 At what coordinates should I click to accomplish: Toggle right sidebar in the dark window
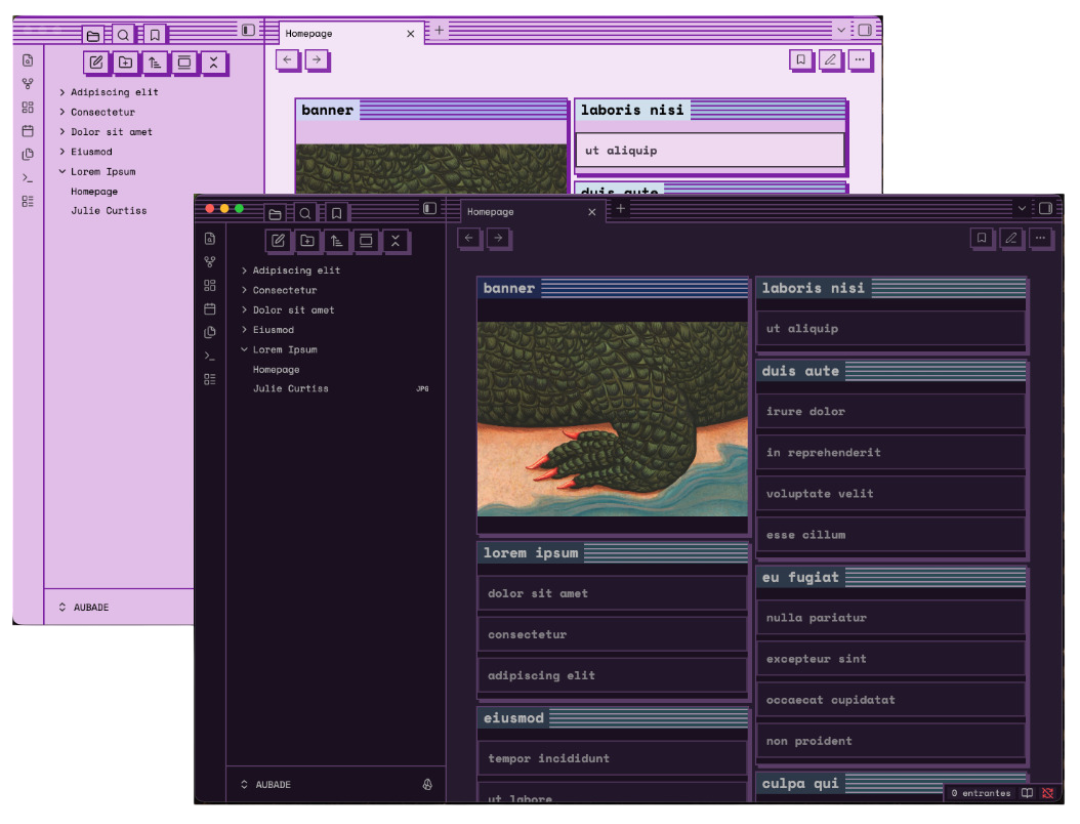(x=1046, y=208)
